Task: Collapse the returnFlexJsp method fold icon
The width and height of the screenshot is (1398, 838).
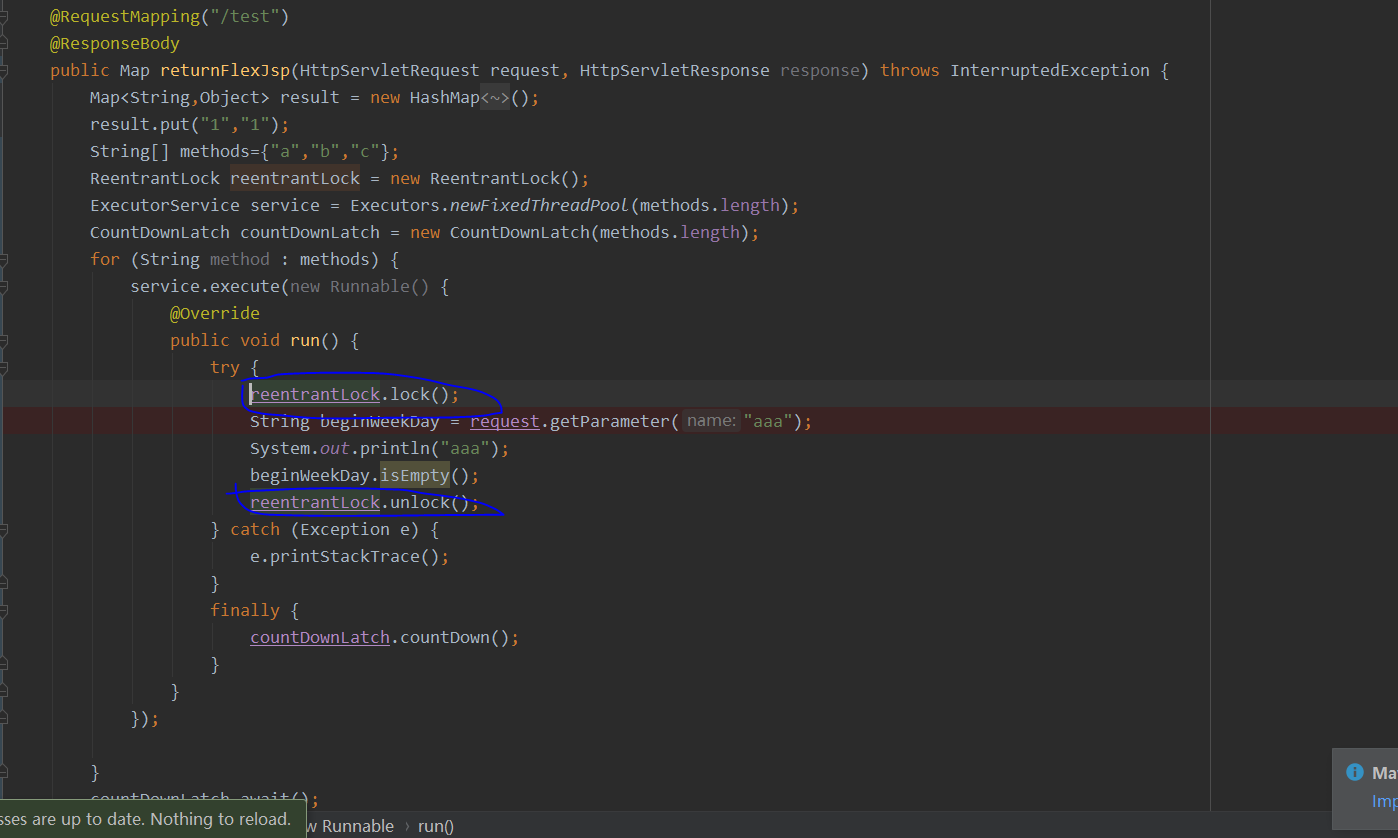Action: pos(6,71)
